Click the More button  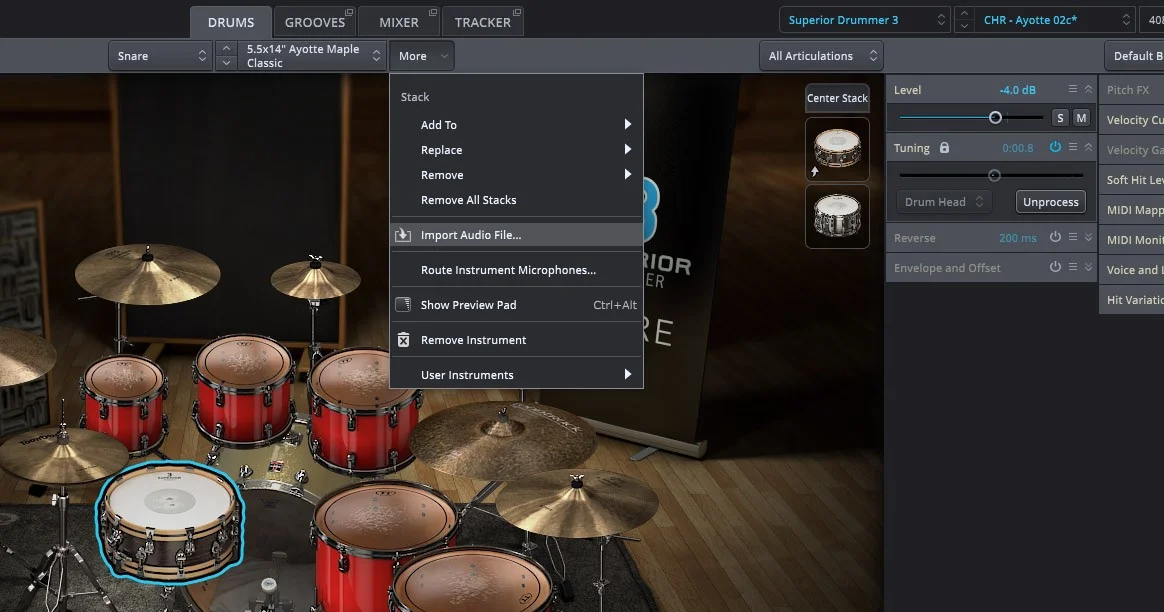pyautogui.click(x=422, y=56)
